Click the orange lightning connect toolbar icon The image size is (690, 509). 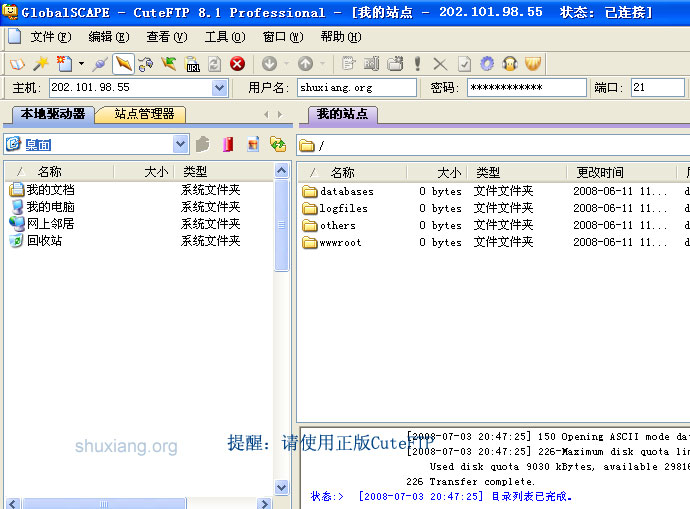123,64
